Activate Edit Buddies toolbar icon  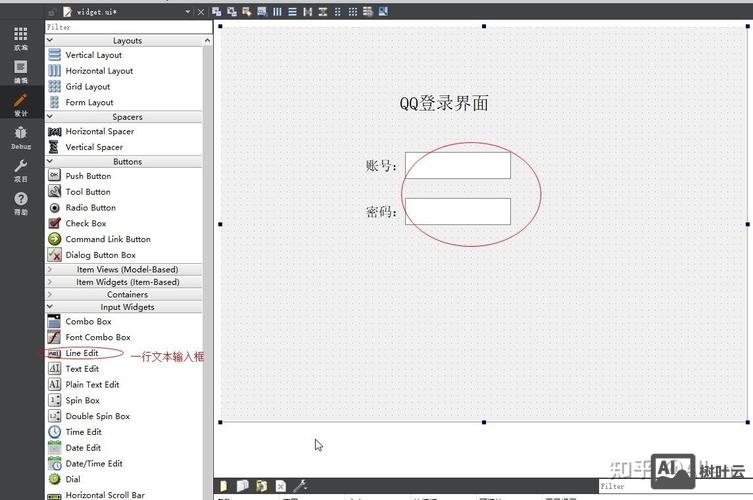click(247, 12)
